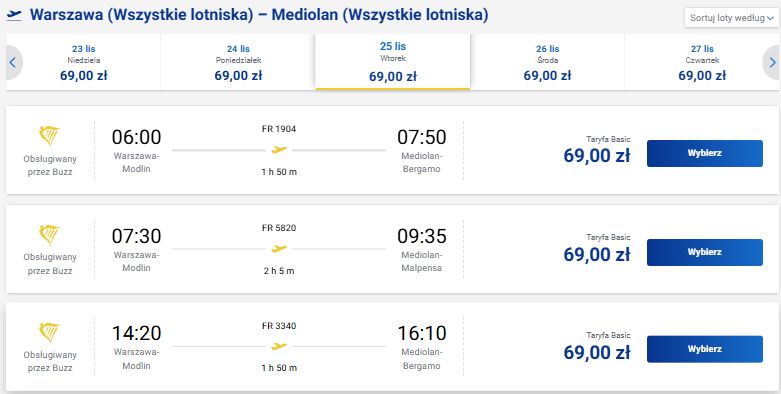Click Wybierz for the 06:00 Bergamo flight

pos(705,153)
